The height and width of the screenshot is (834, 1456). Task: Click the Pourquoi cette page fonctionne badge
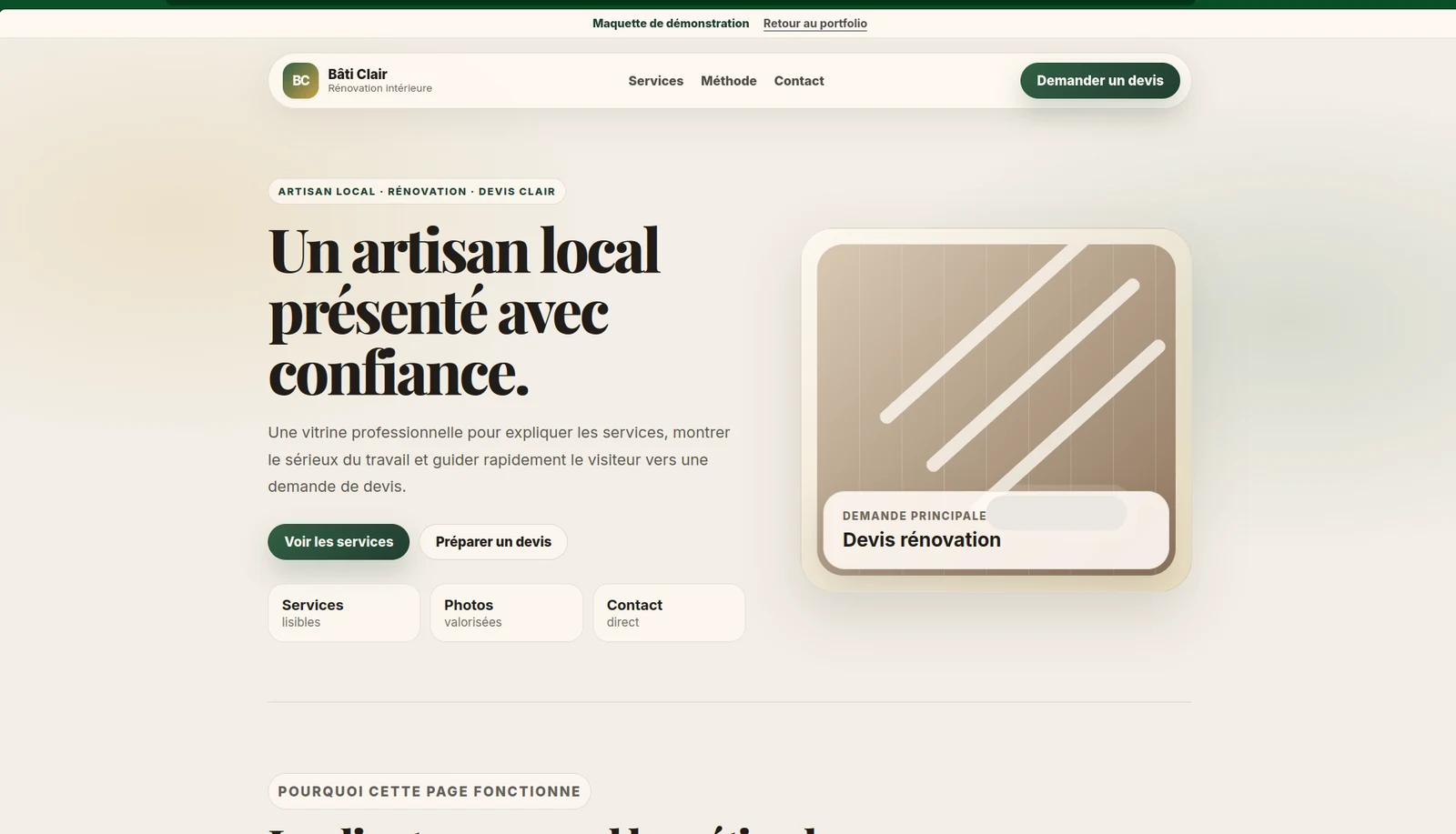point(429,791)
